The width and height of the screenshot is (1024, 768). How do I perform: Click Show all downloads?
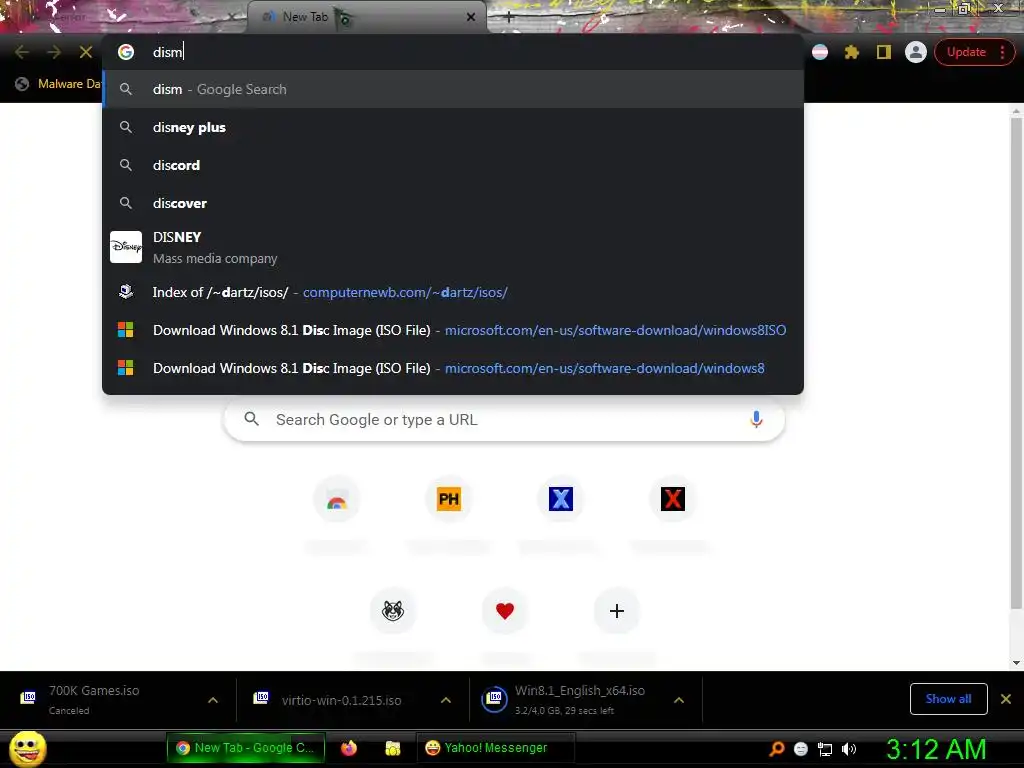pos(948,699)
